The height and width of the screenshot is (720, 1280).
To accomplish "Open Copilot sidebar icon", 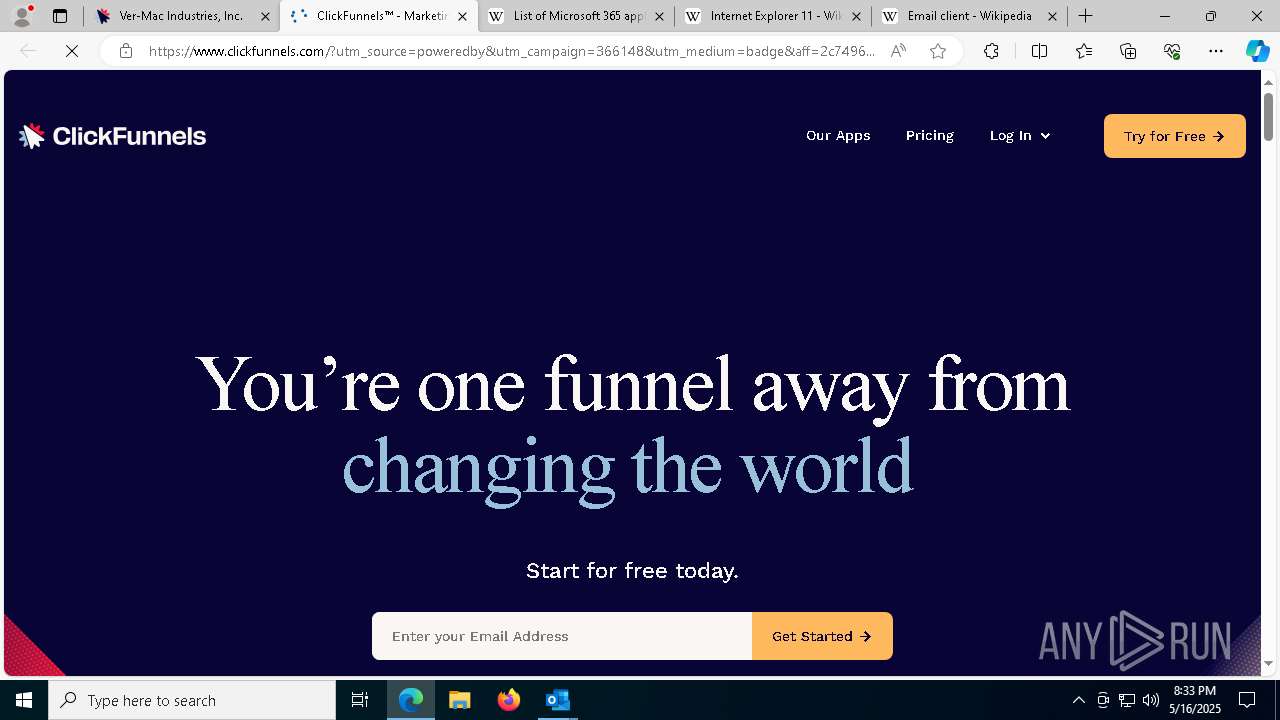I will tap(1257, 51).
